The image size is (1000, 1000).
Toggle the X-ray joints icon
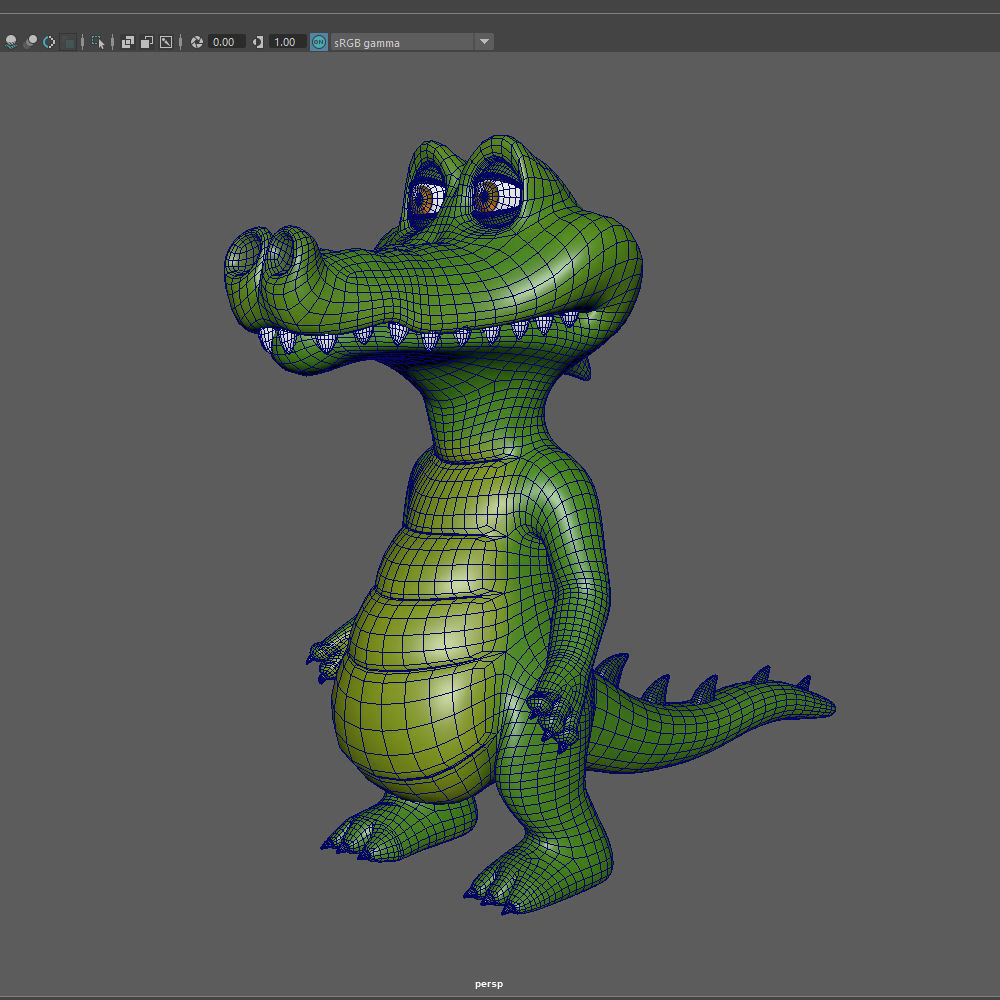(x=166, y=42)
